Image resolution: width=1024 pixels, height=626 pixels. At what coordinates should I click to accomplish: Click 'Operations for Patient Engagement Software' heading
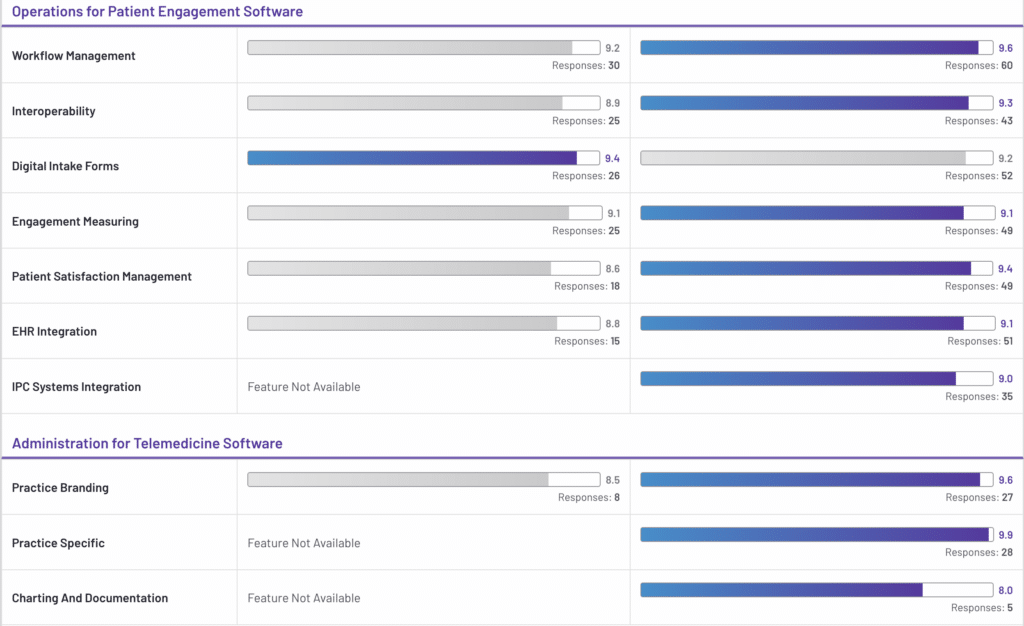point(157,12)
